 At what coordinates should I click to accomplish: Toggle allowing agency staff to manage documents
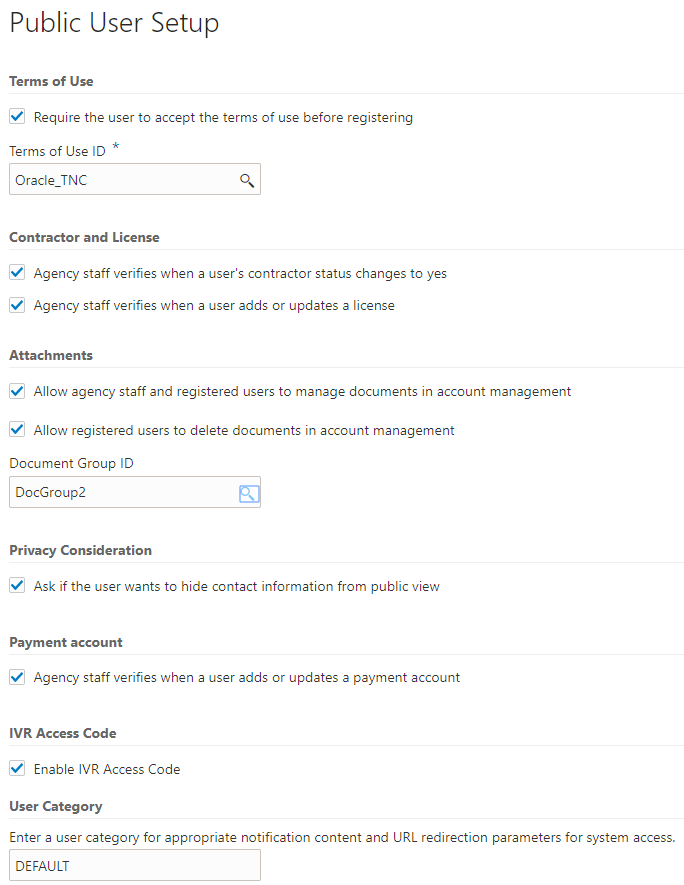[17, 390]
